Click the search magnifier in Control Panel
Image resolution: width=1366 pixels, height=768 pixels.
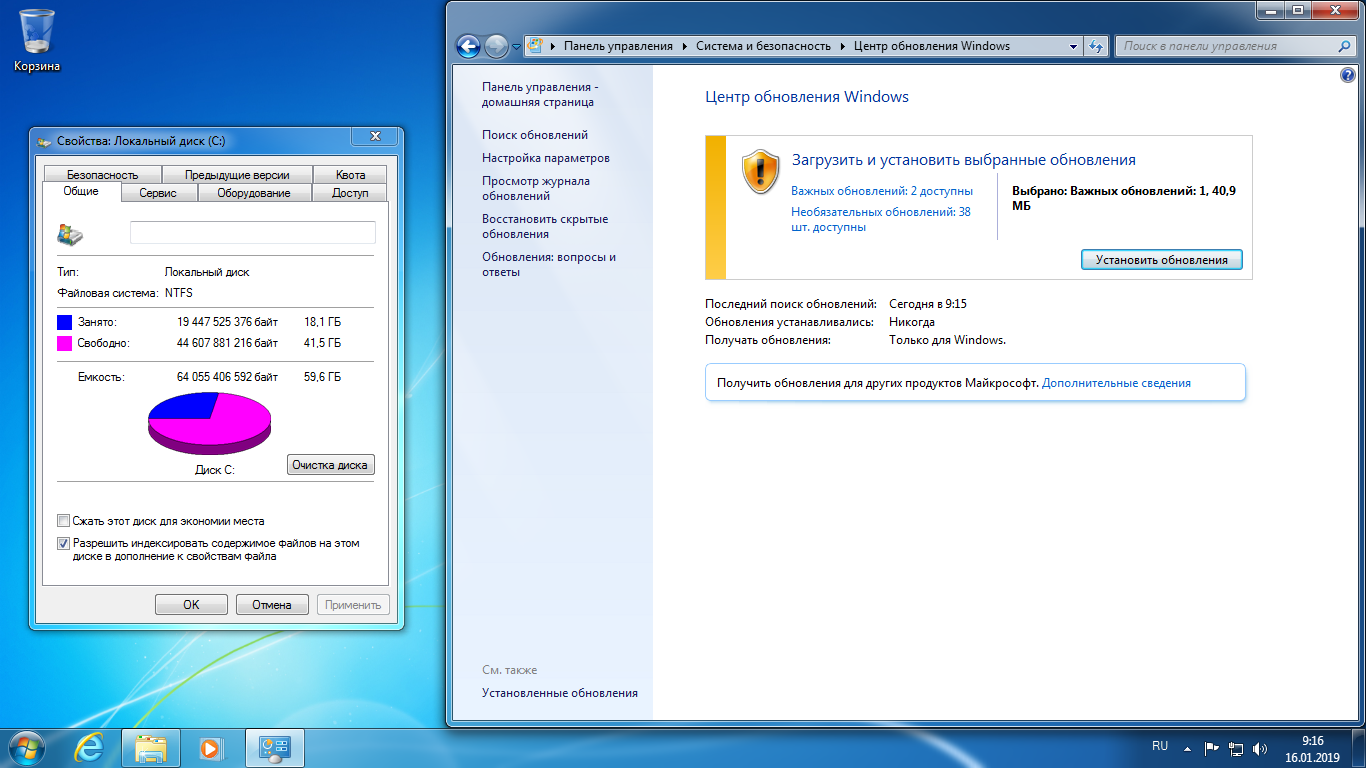click(1344, 46)
